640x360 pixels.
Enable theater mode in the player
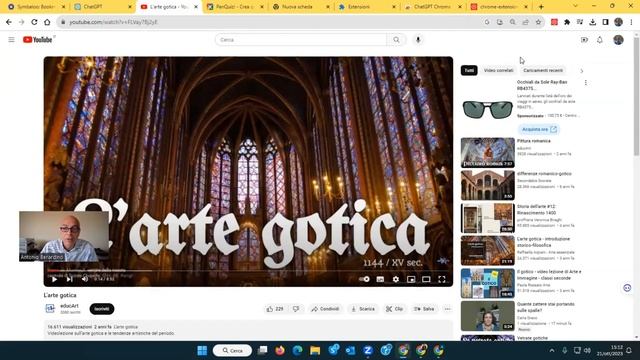click(x=426, y=279)
